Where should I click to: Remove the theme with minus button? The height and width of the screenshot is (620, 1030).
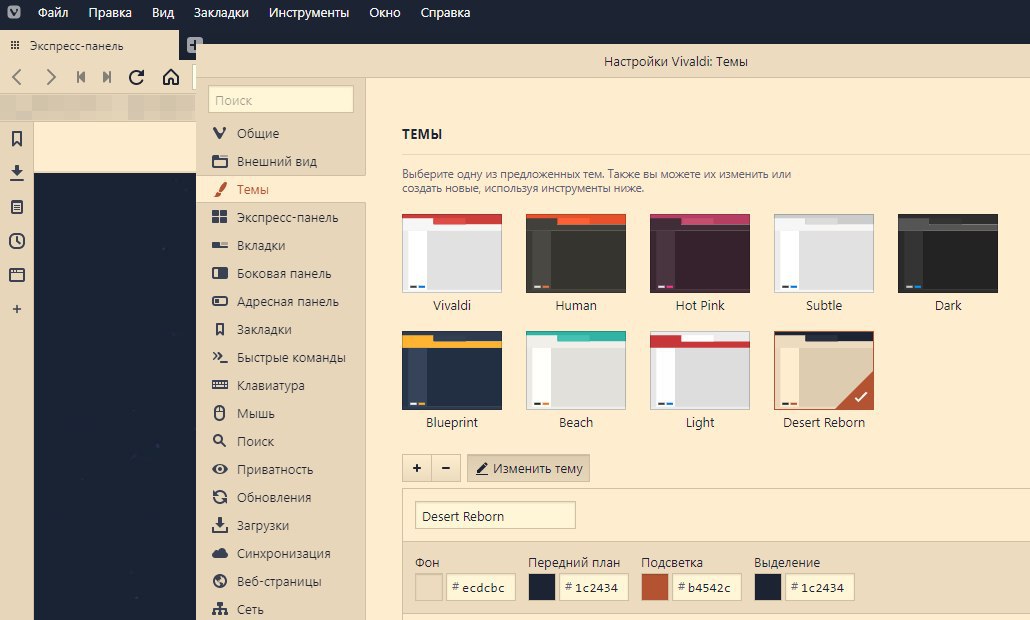coord(446,468)
